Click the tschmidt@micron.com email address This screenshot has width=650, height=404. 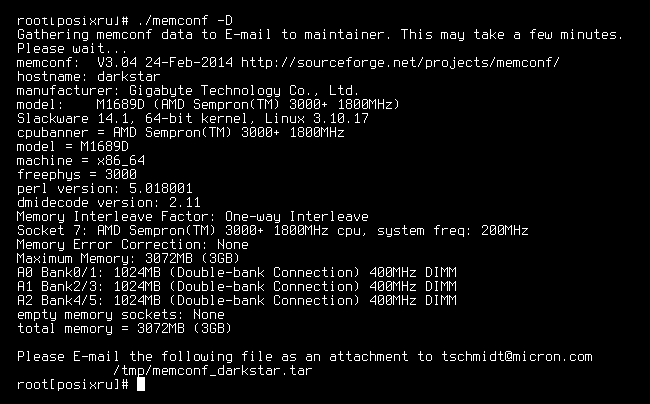pyautogui.click(x=517, y=356)
